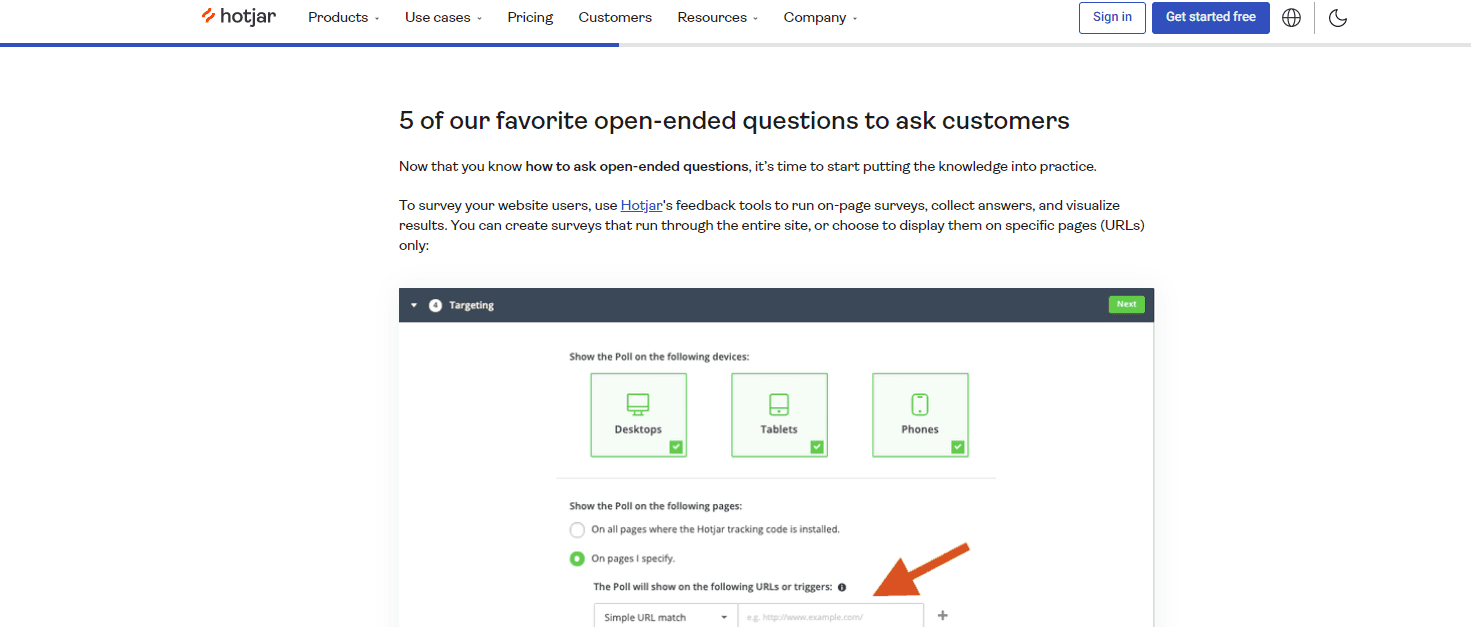Screen dimensions: 1471x627
Task: Open the language globe icon
Action: 1291,18
